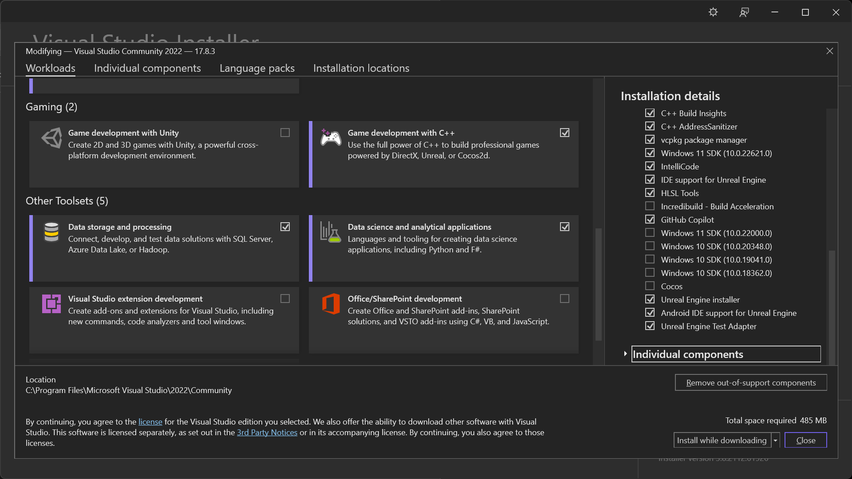Open the license link
This screenshot has height=479, width=852.
click(151, 421)
